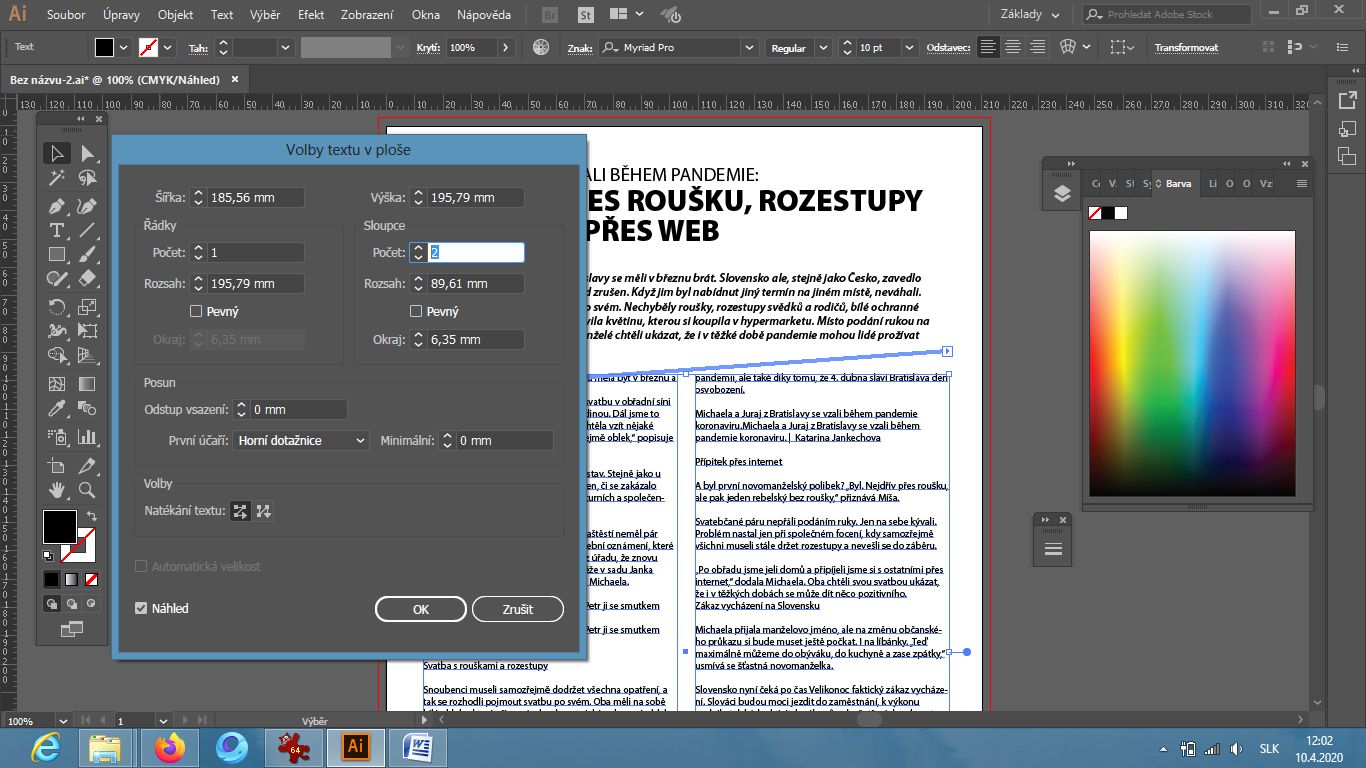Check Pevný in the Řádky section

tap(194, 311)
